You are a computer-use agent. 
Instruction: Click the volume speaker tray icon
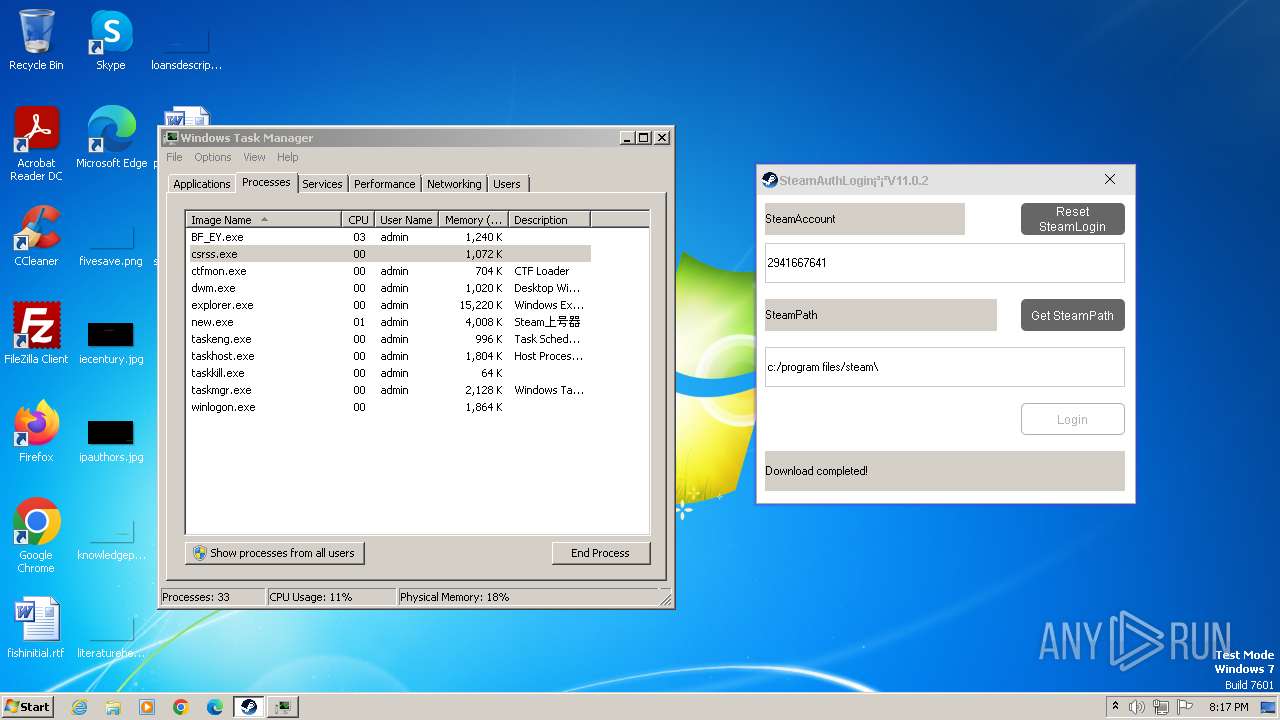click(x=1137, y=707)
